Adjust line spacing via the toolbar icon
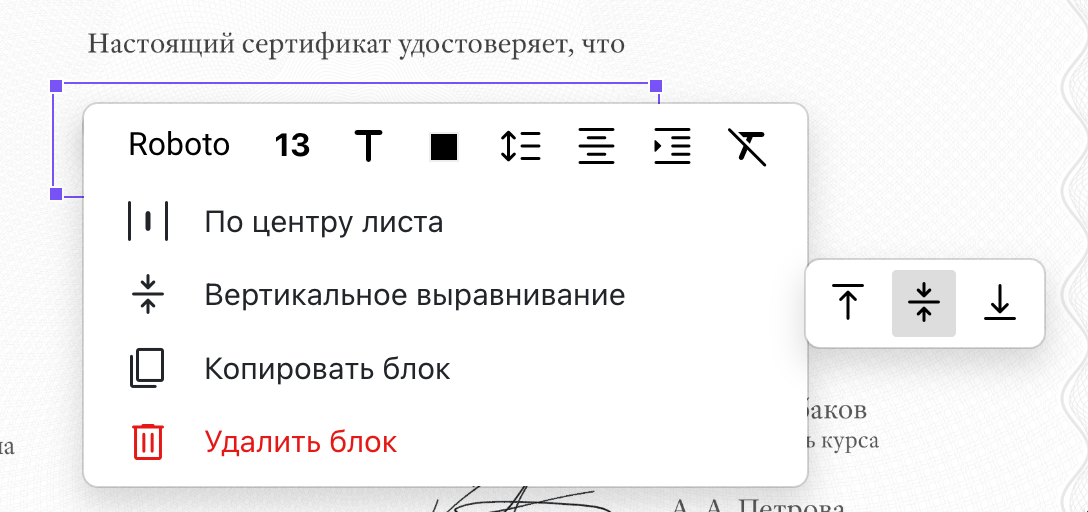1088x512 pixels. point(520,146)
